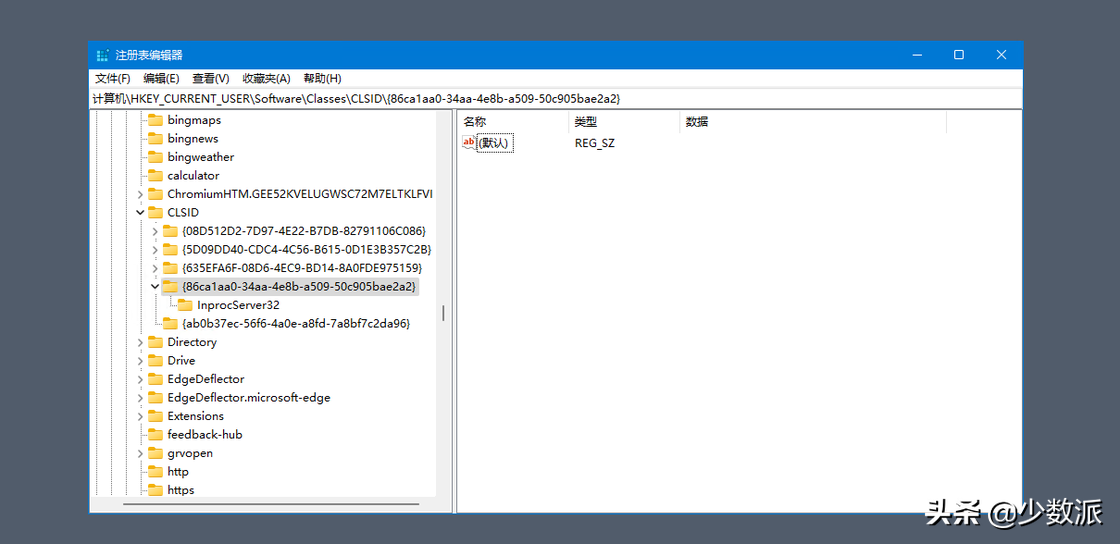Expand the grvopen key
The width and height of the screenshot is (1120, 544).
pyautogui.click(x=140, y=453)
